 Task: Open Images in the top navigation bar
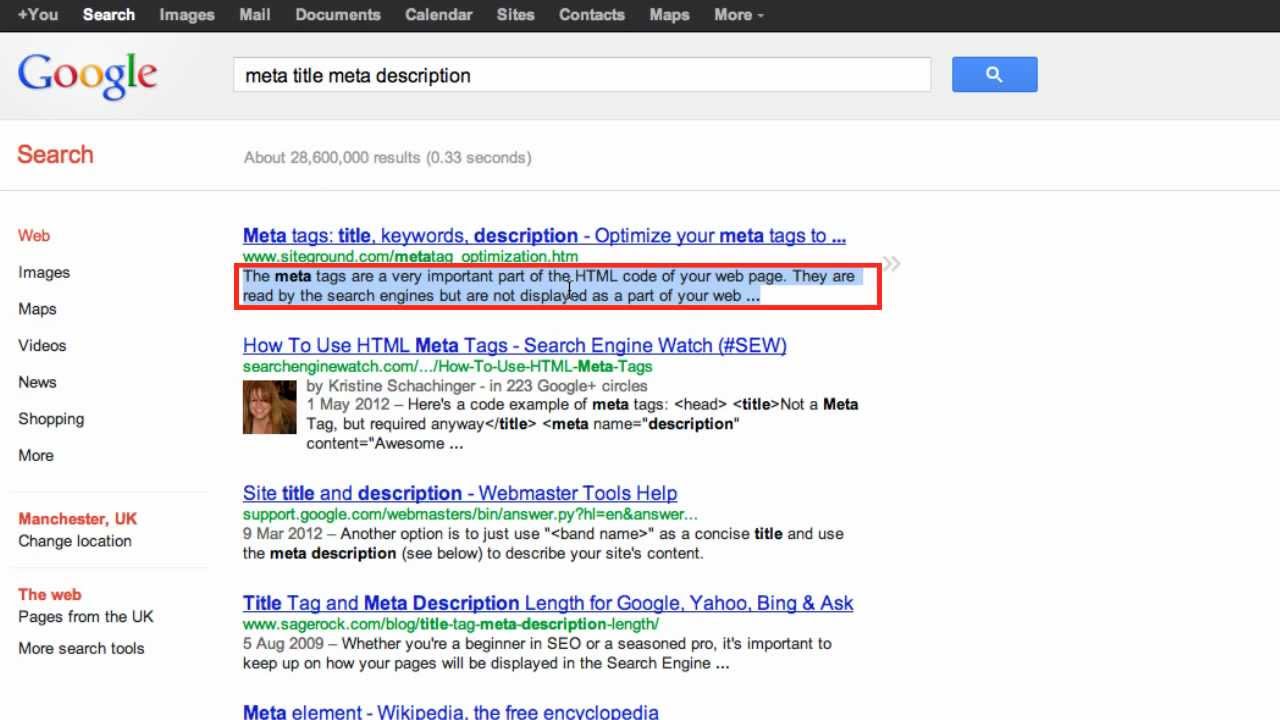click(x=187, y=15)
